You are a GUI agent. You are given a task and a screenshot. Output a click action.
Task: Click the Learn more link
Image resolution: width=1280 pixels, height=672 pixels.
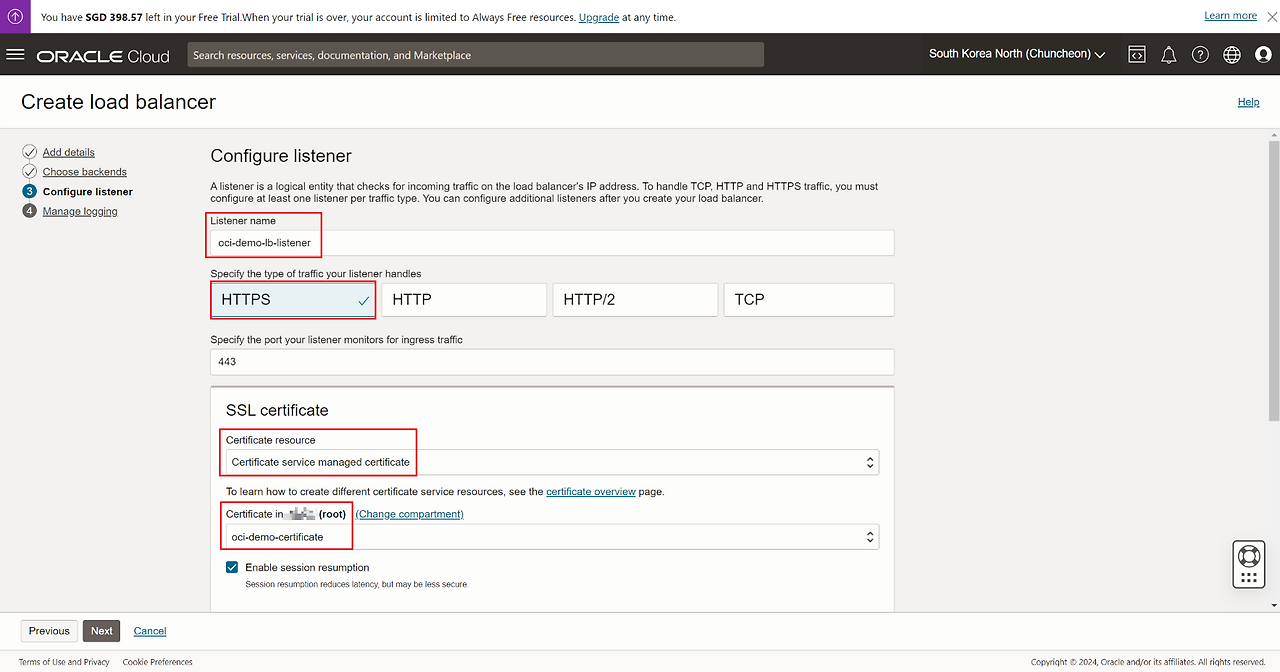click(x=1231, y=15)
